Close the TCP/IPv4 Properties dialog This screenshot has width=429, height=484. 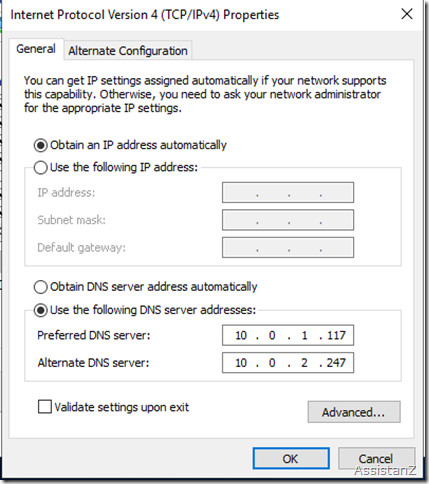(x=407, y=14)
